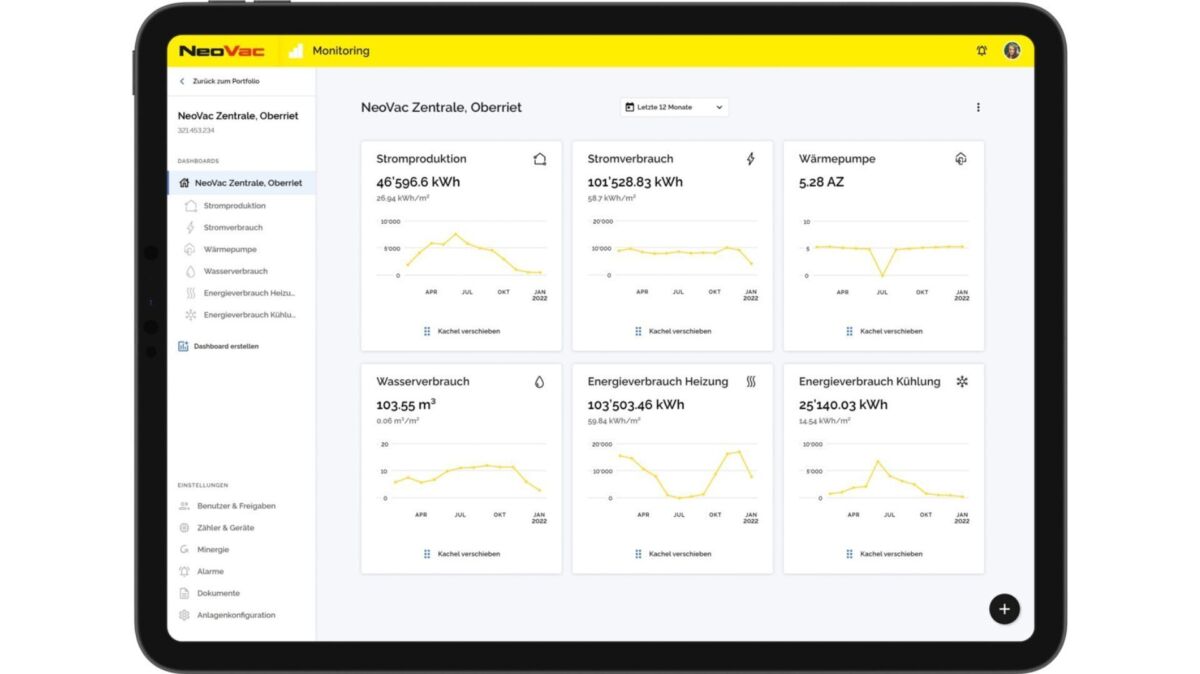1200x674 pixels.
Task: Open Benutzer & Freigaben settings
Action: click(236, 506)
